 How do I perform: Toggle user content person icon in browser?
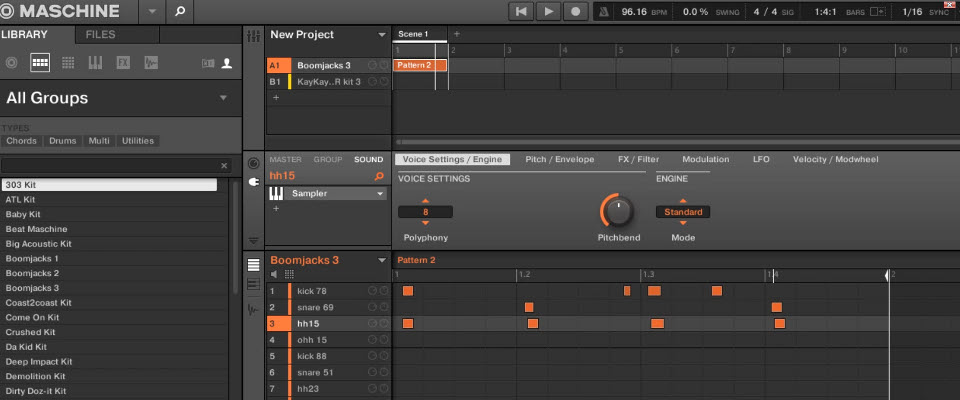(x=227, y=63)
